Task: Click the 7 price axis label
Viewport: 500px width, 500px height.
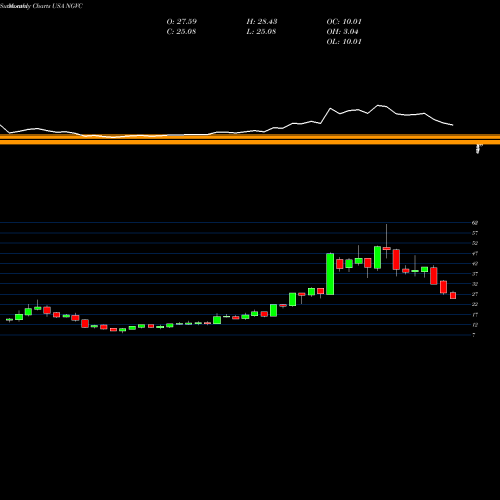Action: point(474,335)
